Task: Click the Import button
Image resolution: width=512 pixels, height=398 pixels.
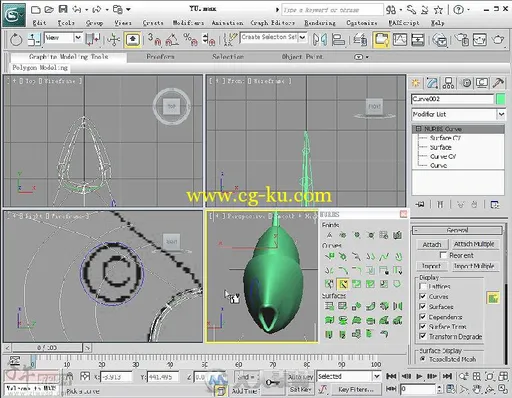Action: [431, 266]
